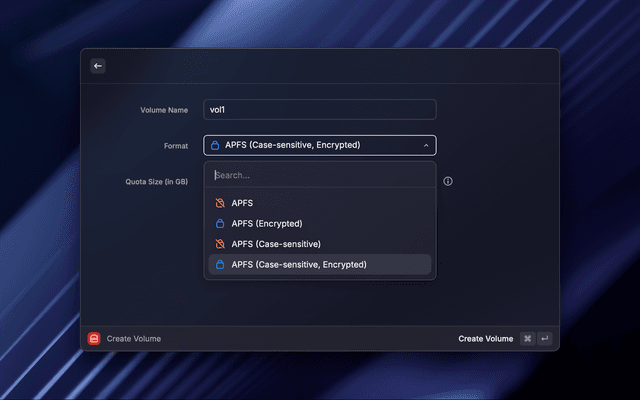Viewport: 640px width, 400px height.
Task: Click the Volume Name input containing vol1
Action: click(320, 110)
